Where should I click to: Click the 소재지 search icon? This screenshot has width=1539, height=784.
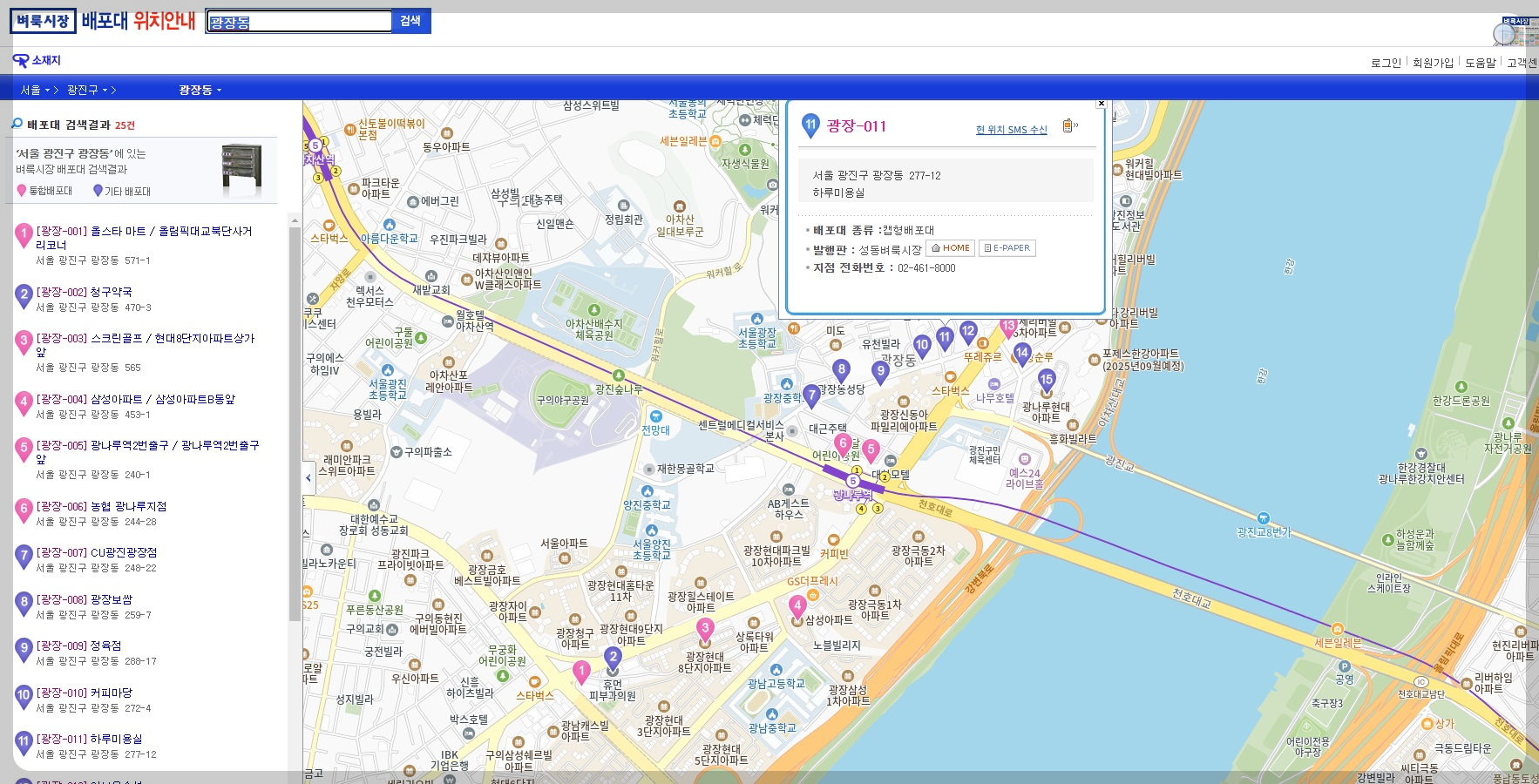[x=20, y=60]
